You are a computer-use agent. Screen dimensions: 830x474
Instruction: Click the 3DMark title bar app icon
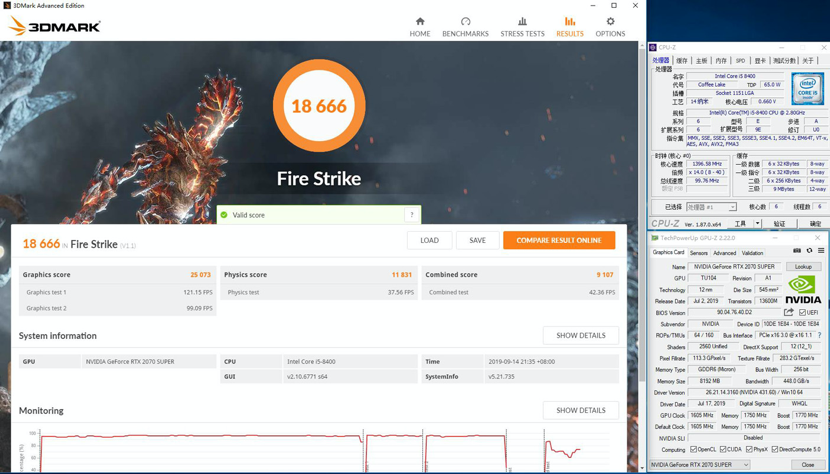point(5,5)
